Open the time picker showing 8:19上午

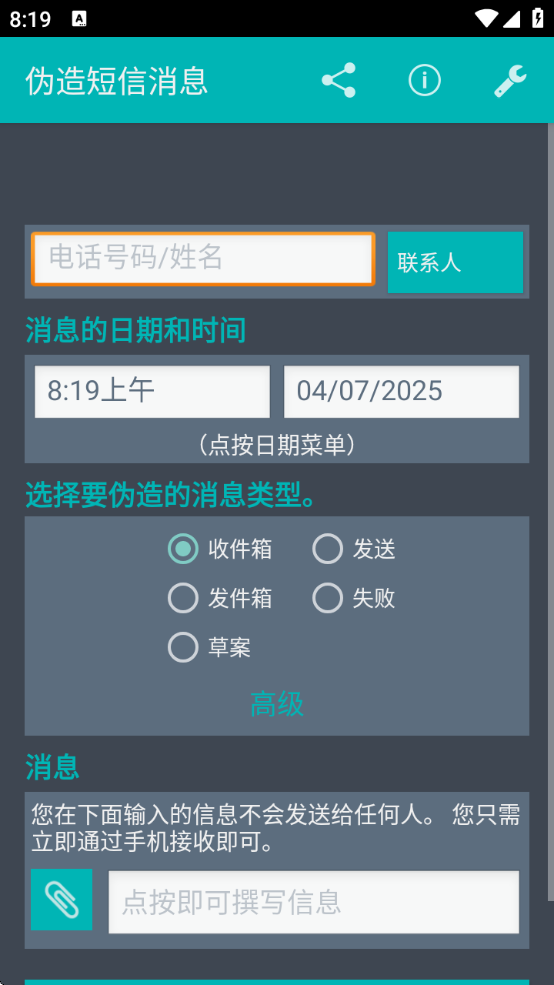coord(152,391)
